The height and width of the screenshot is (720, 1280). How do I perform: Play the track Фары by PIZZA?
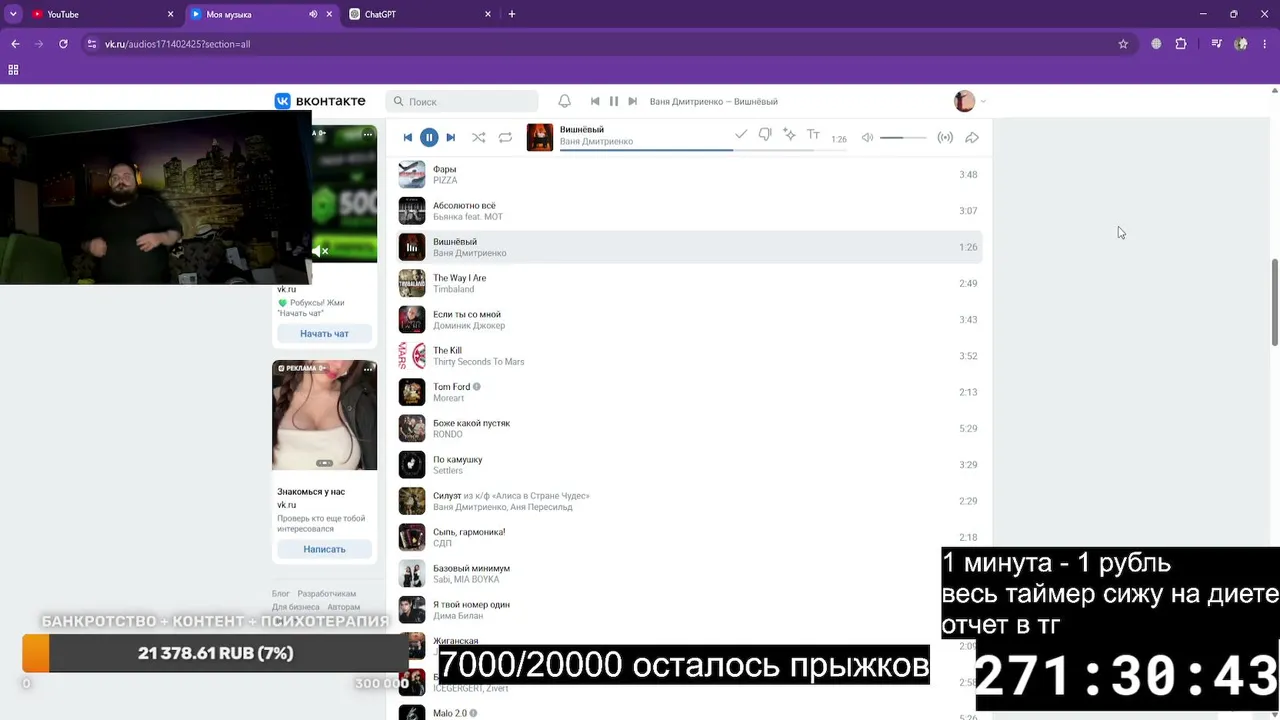coord(688,175)
